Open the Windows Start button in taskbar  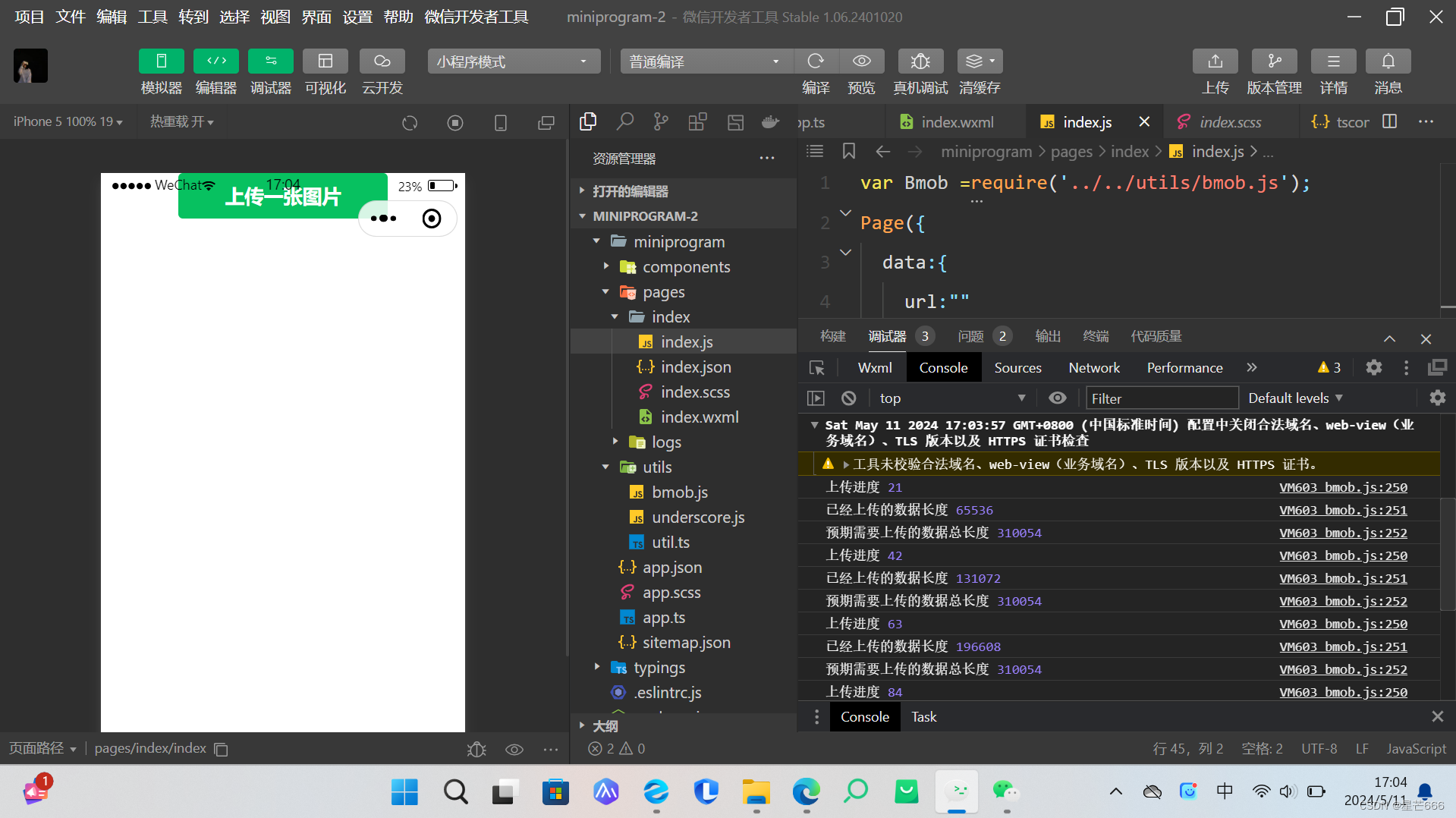[404, 792]
